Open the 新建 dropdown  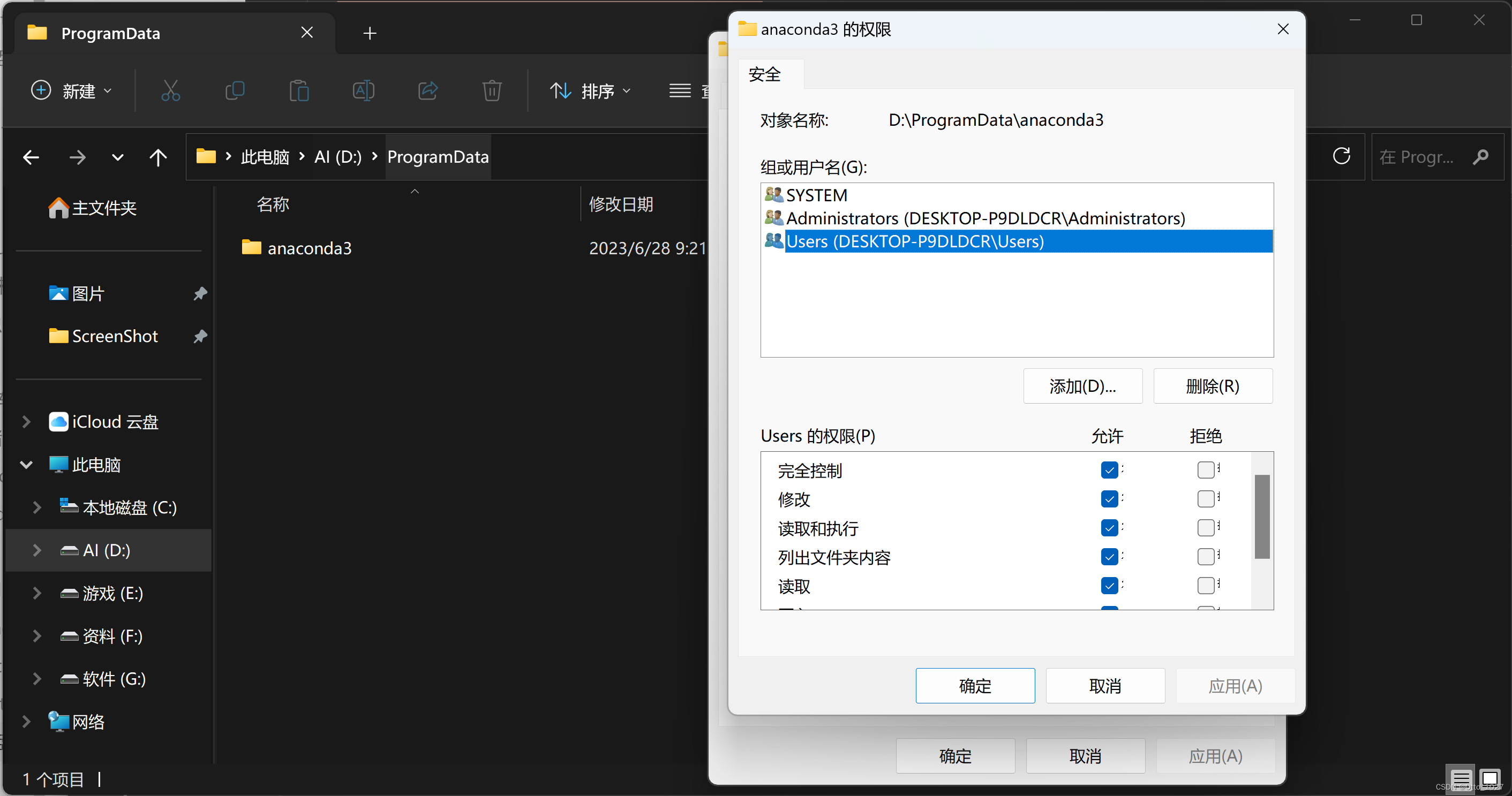tap(71, 91)
